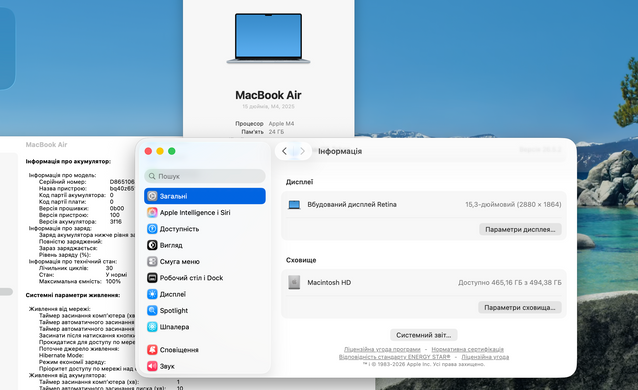638x390 pixels.
Task: Open the Ліцензійна угода link beside ENERGY STAR
Action: [485, 357]
